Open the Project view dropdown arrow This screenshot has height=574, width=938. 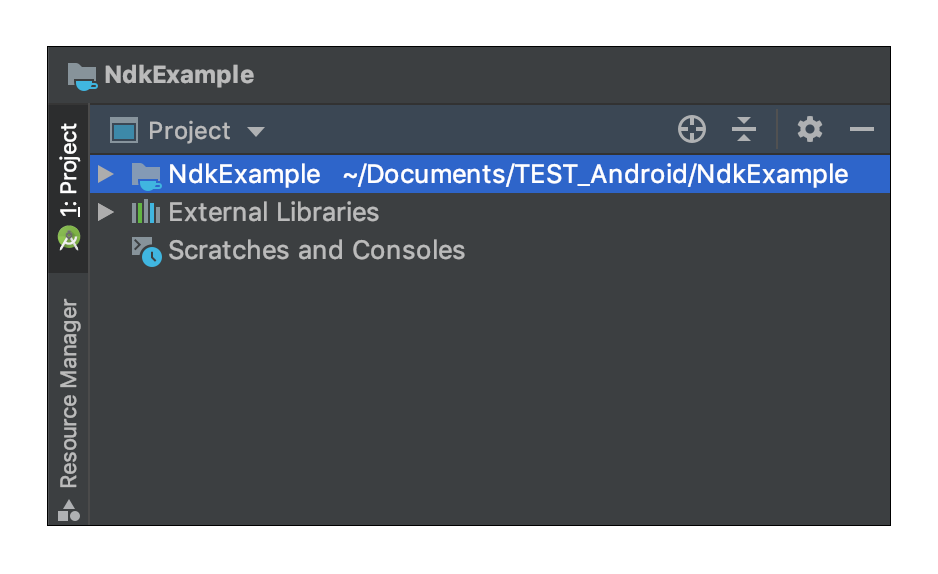255,132
